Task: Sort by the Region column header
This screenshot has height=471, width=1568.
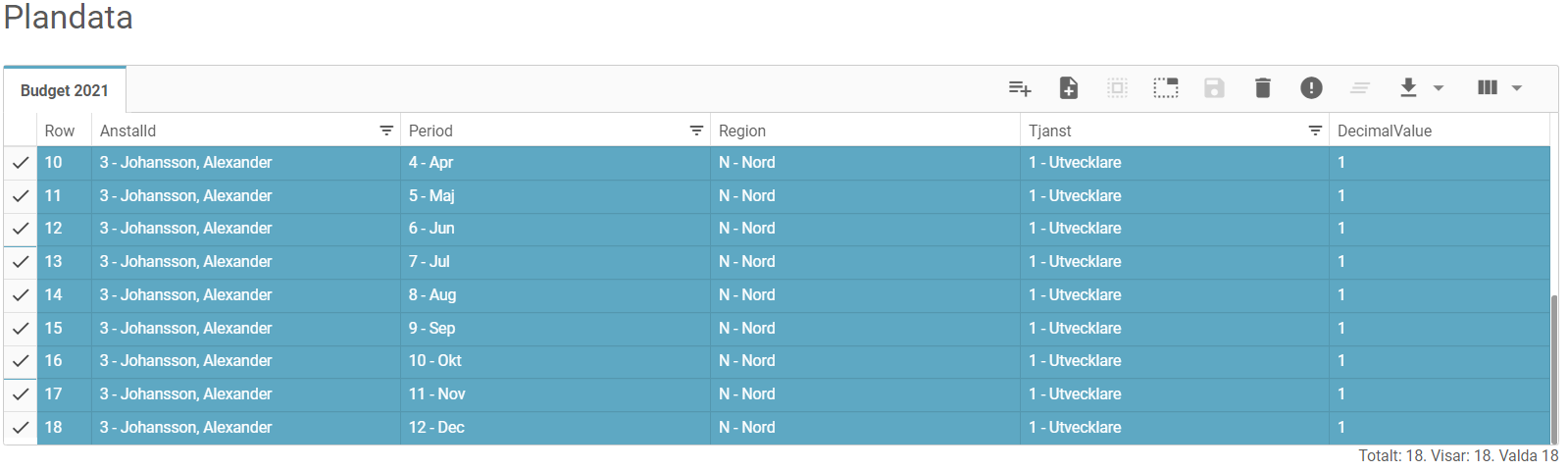Action: 742,131
